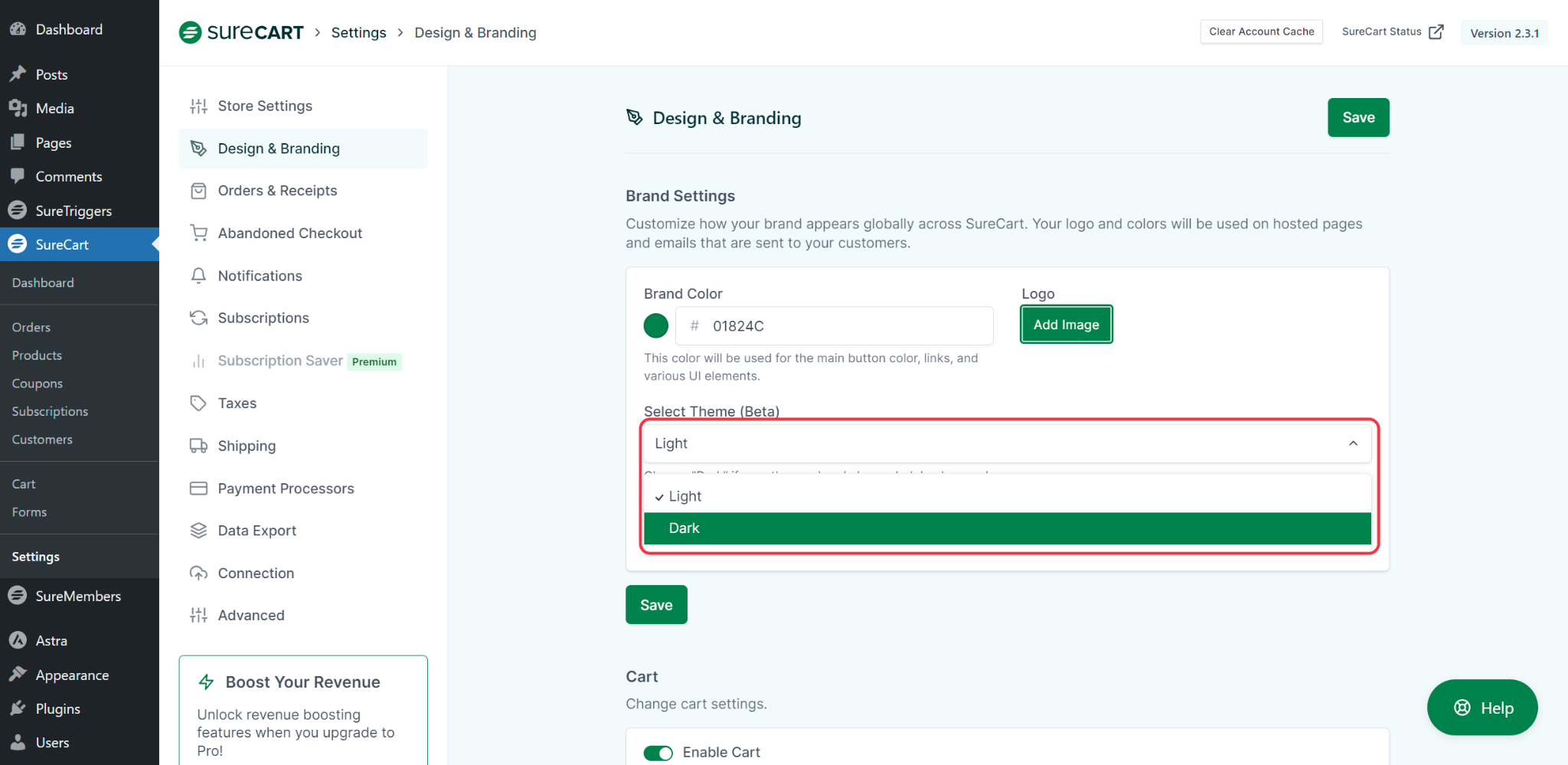Click the Store Settings sliders icon
1568x765 pixels.
coord(198,106)
